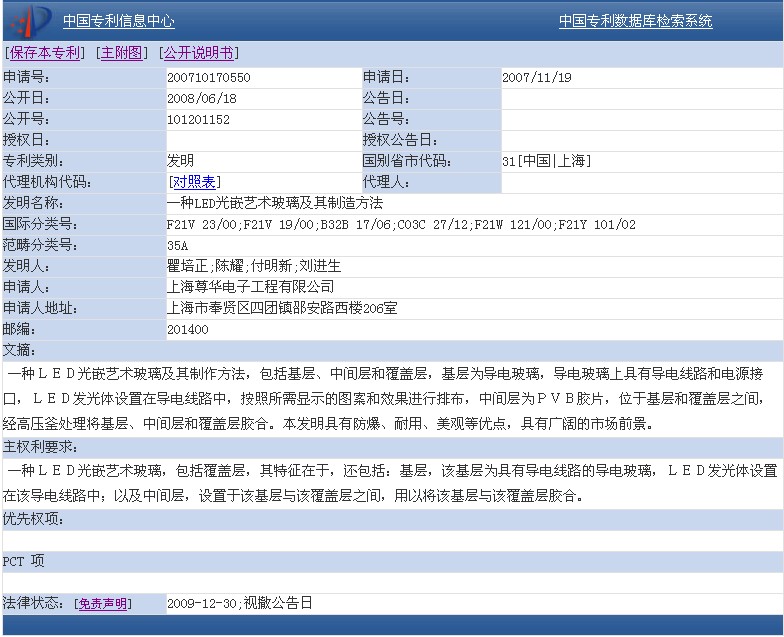
Task: Click the application date 2007/11/19
Action: tap(536, 77)
